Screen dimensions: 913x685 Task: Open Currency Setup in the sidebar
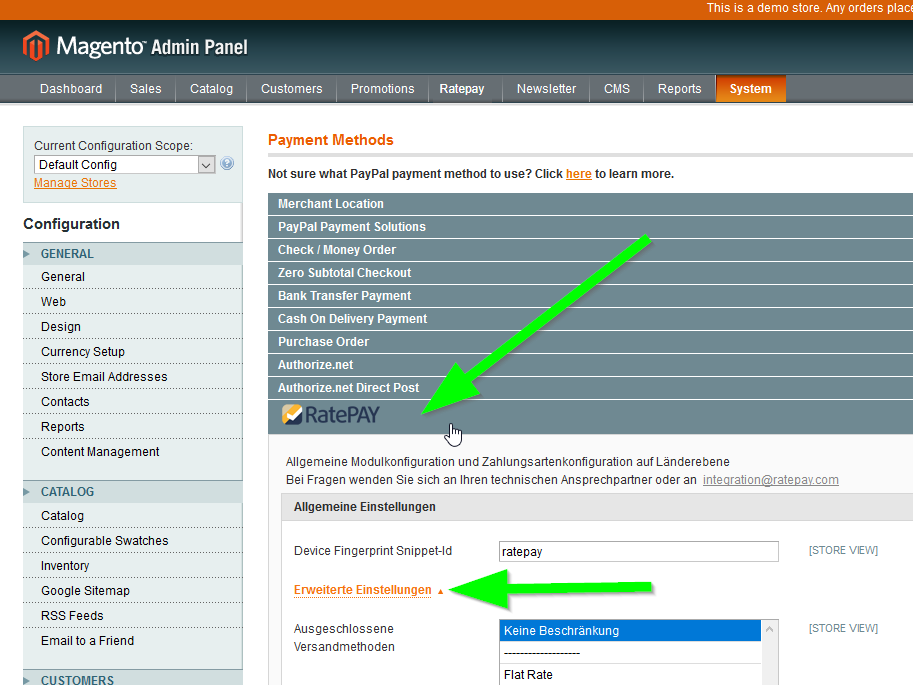point(83,352)
